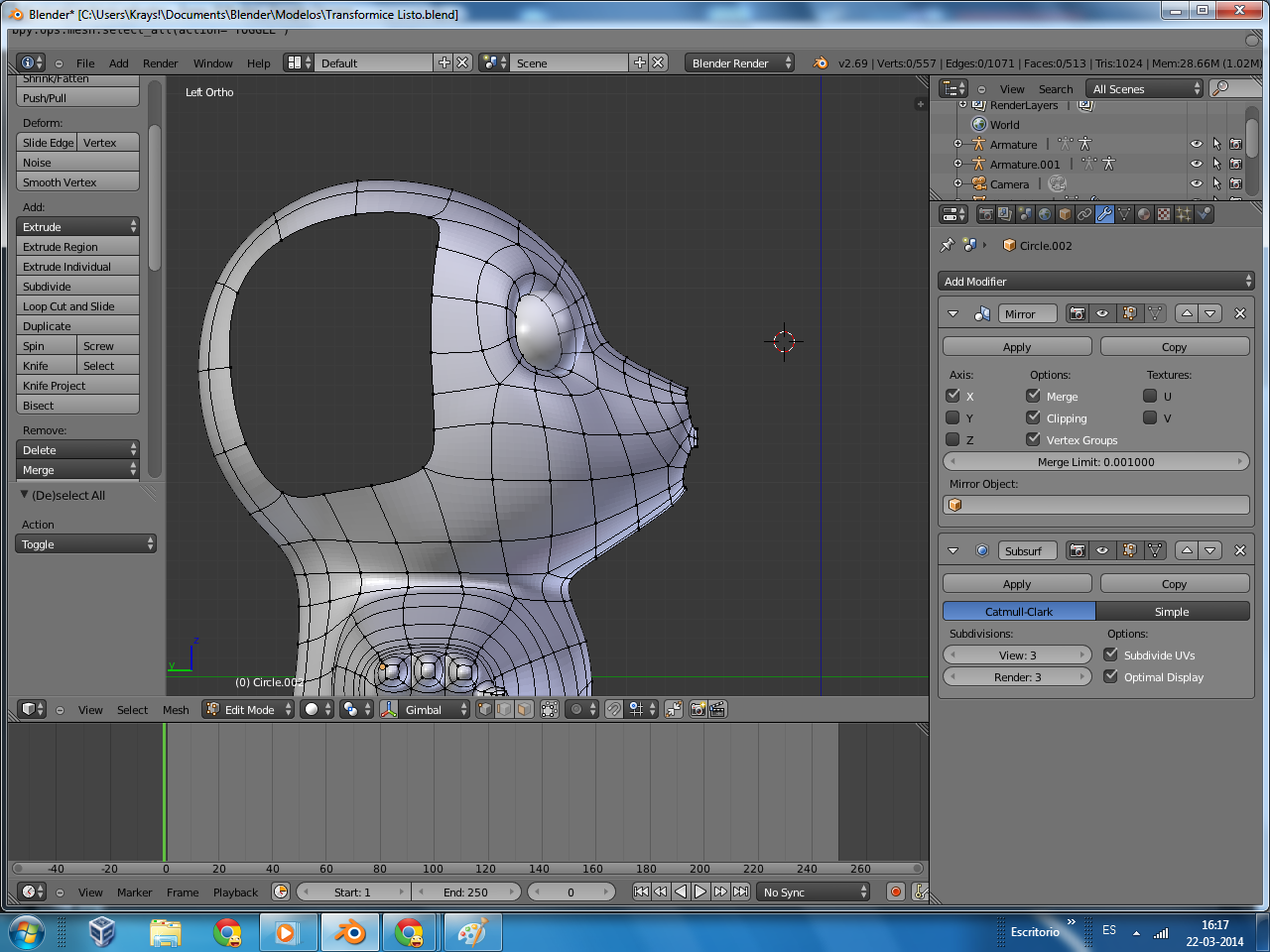The height and width of the screenshot is (952, 1270).
Task: Click the Texture properties checker icon
Action: (1164, 214)
